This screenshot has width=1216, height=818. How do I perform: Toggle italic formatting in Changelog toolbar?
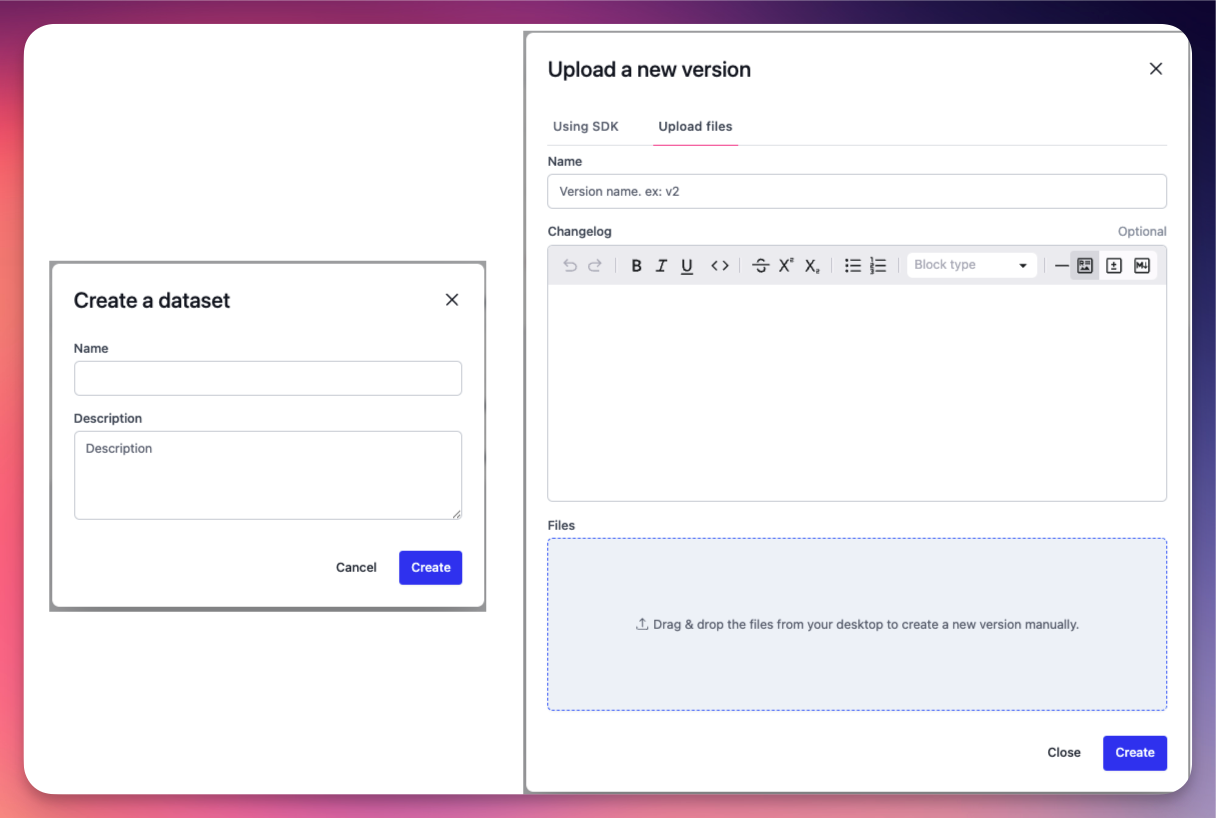[661, 265]
